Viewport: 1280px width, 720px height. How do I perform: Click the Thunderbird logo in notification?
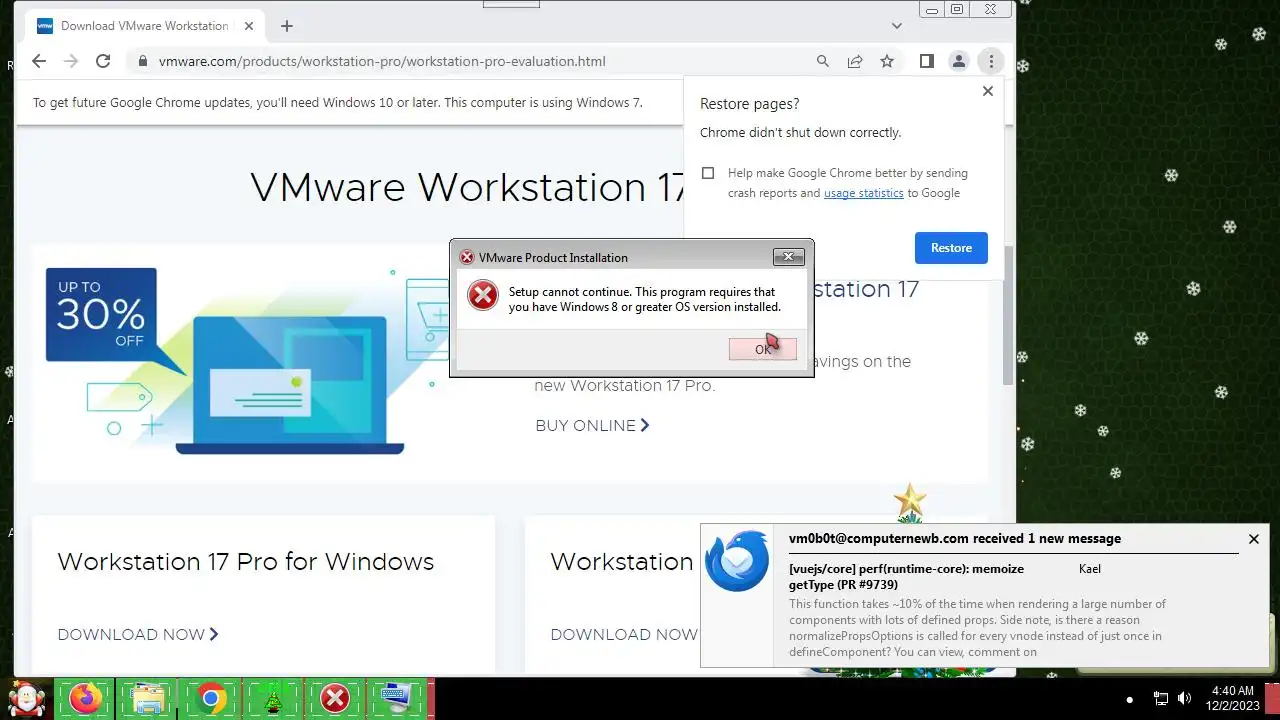pos(737,562)
